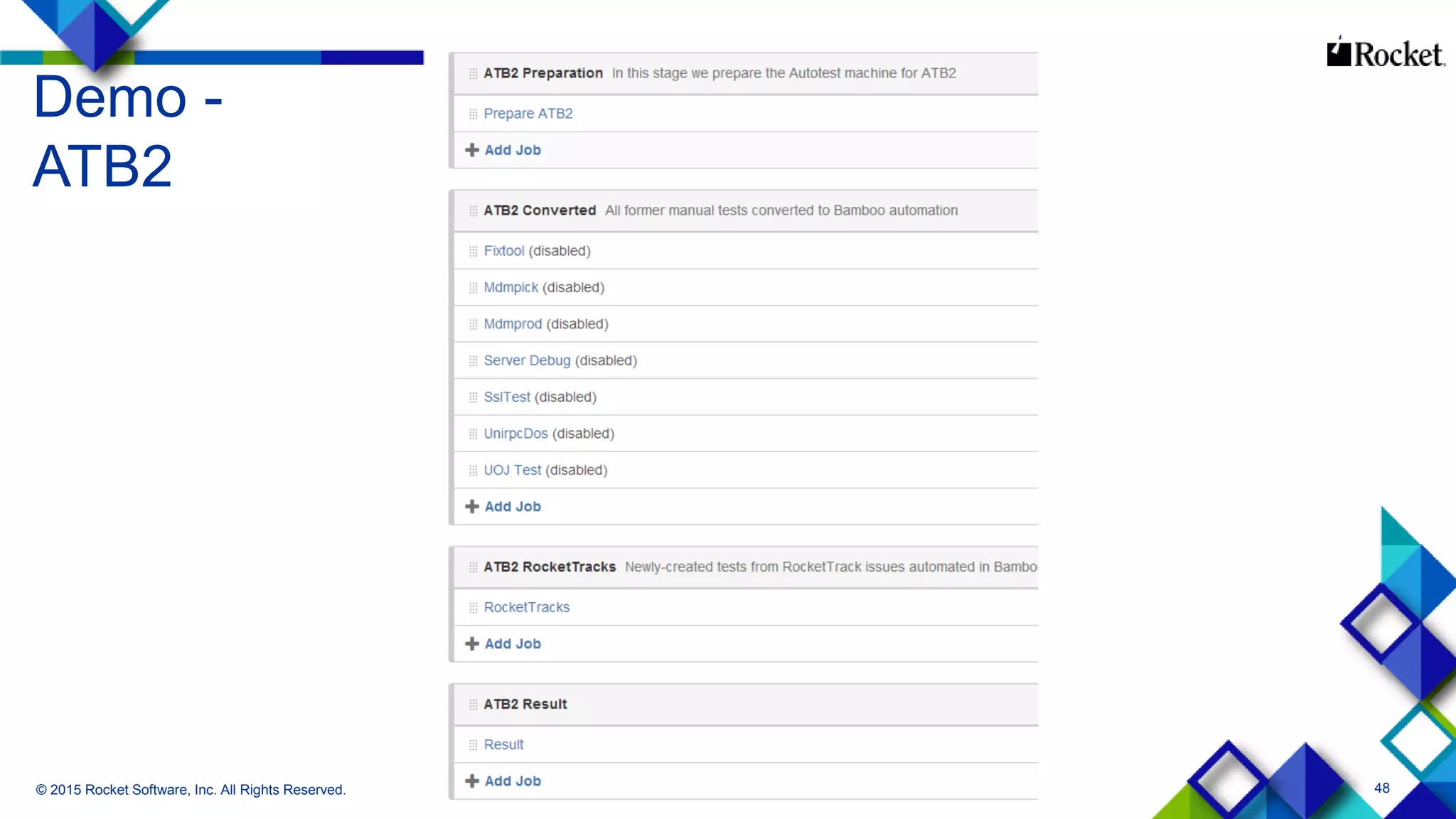Select the ATB2 Converted stage title
This screenshot has width=1456, height=819.
(540, 210)
